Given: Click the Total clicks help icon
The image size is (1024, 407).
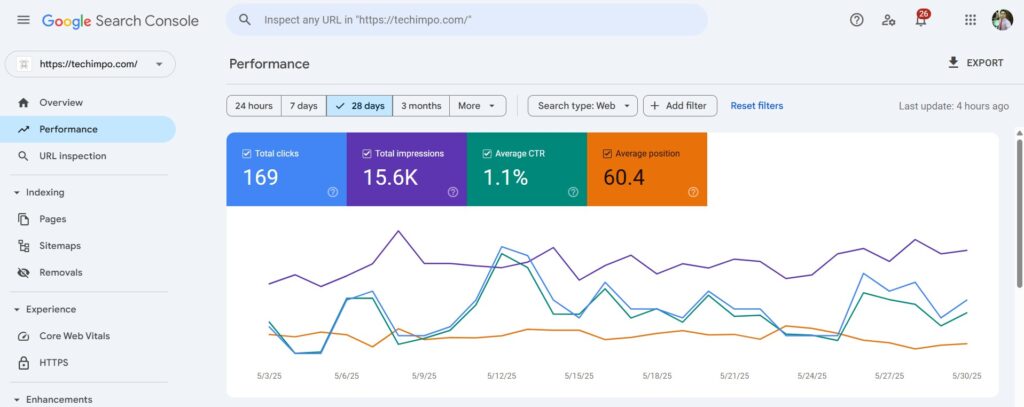Looking at the screenshot, I should click(332, 192).
